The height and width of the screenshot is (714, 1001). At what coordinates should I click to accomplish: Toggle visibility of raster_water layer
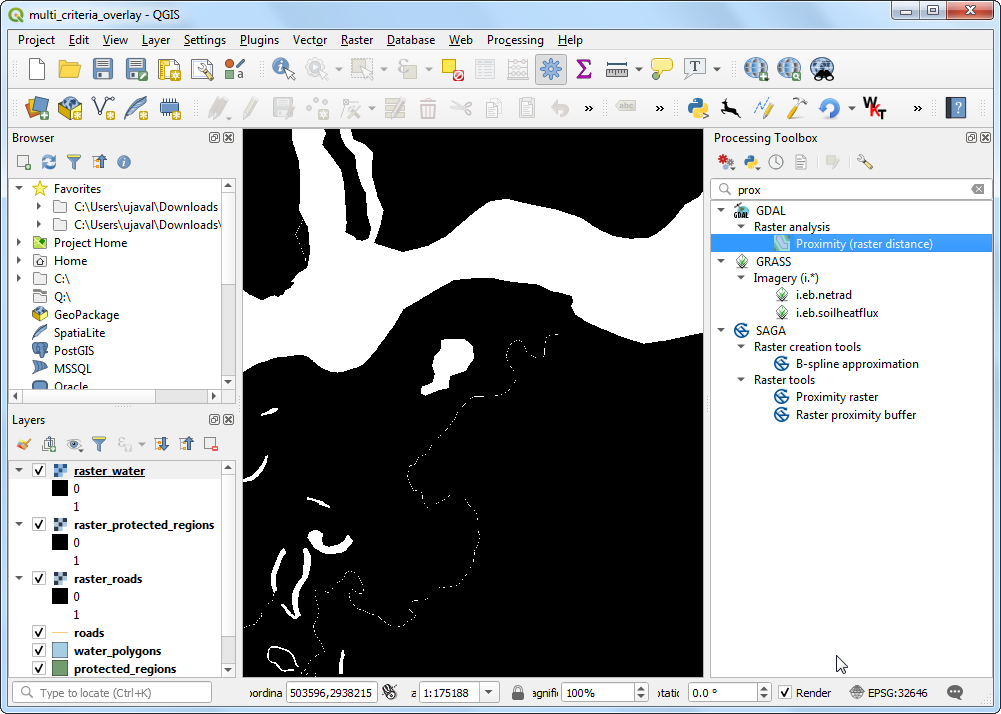click(x=39, y=471)
